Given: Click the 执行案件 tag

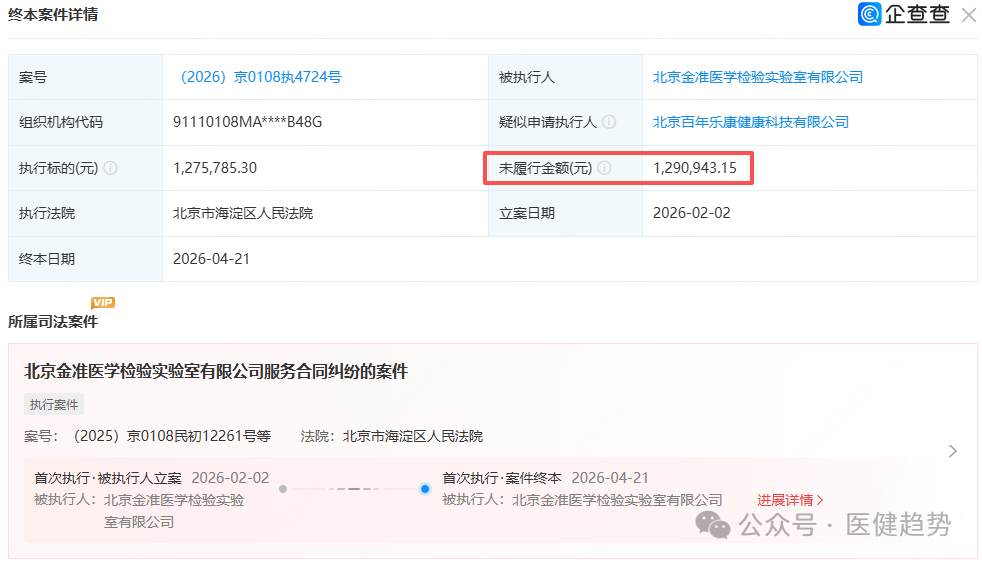Looking at the screenshot, I should pyautogui.click(x=54, y=405).
